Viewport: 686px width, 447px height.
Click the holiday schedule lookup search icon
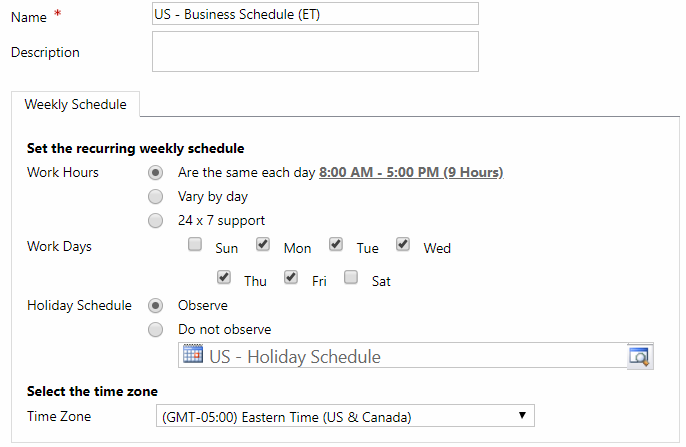639,356
